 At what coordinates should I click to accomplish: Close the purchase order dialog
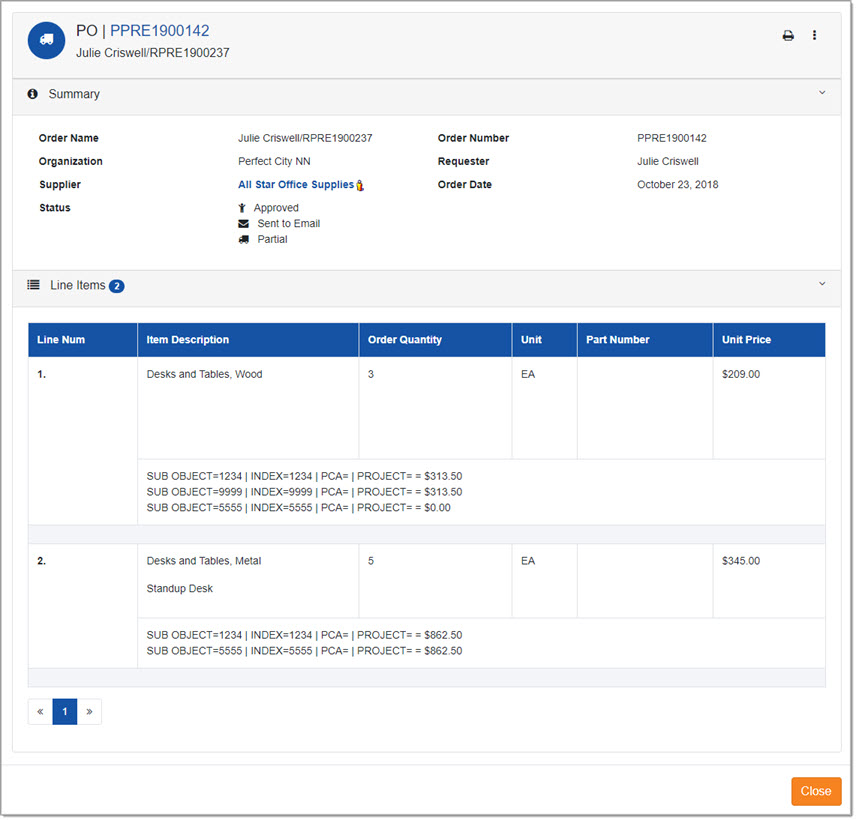pos(816,791)
